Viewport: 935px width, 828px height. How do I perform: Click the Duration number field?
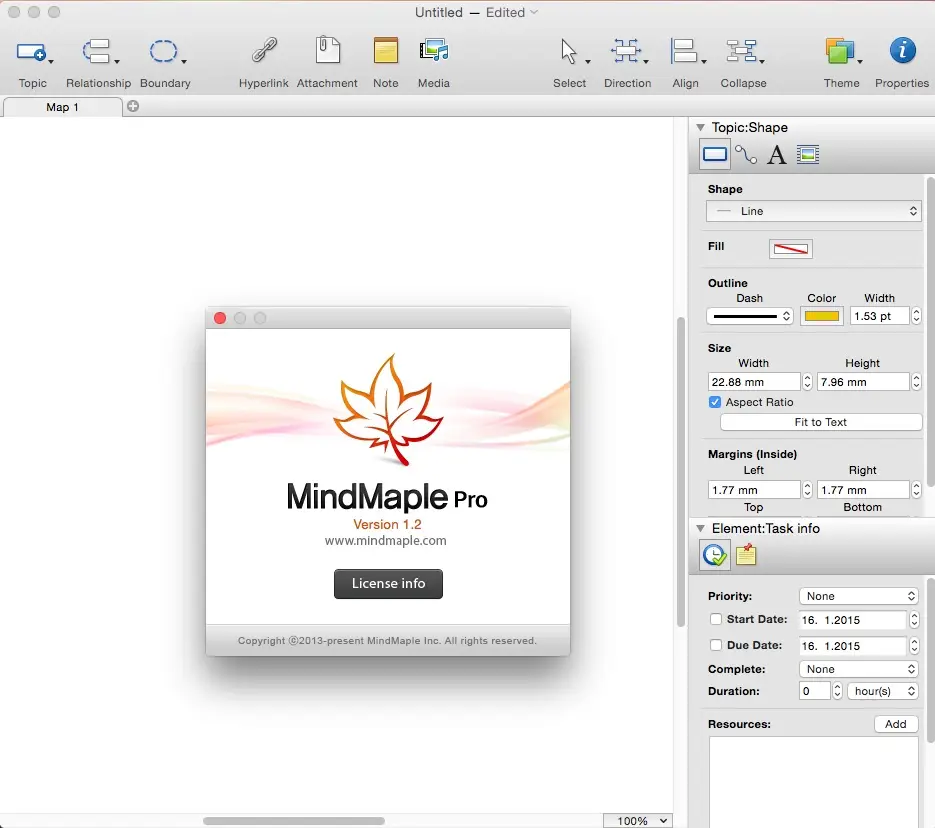[814, 691]
